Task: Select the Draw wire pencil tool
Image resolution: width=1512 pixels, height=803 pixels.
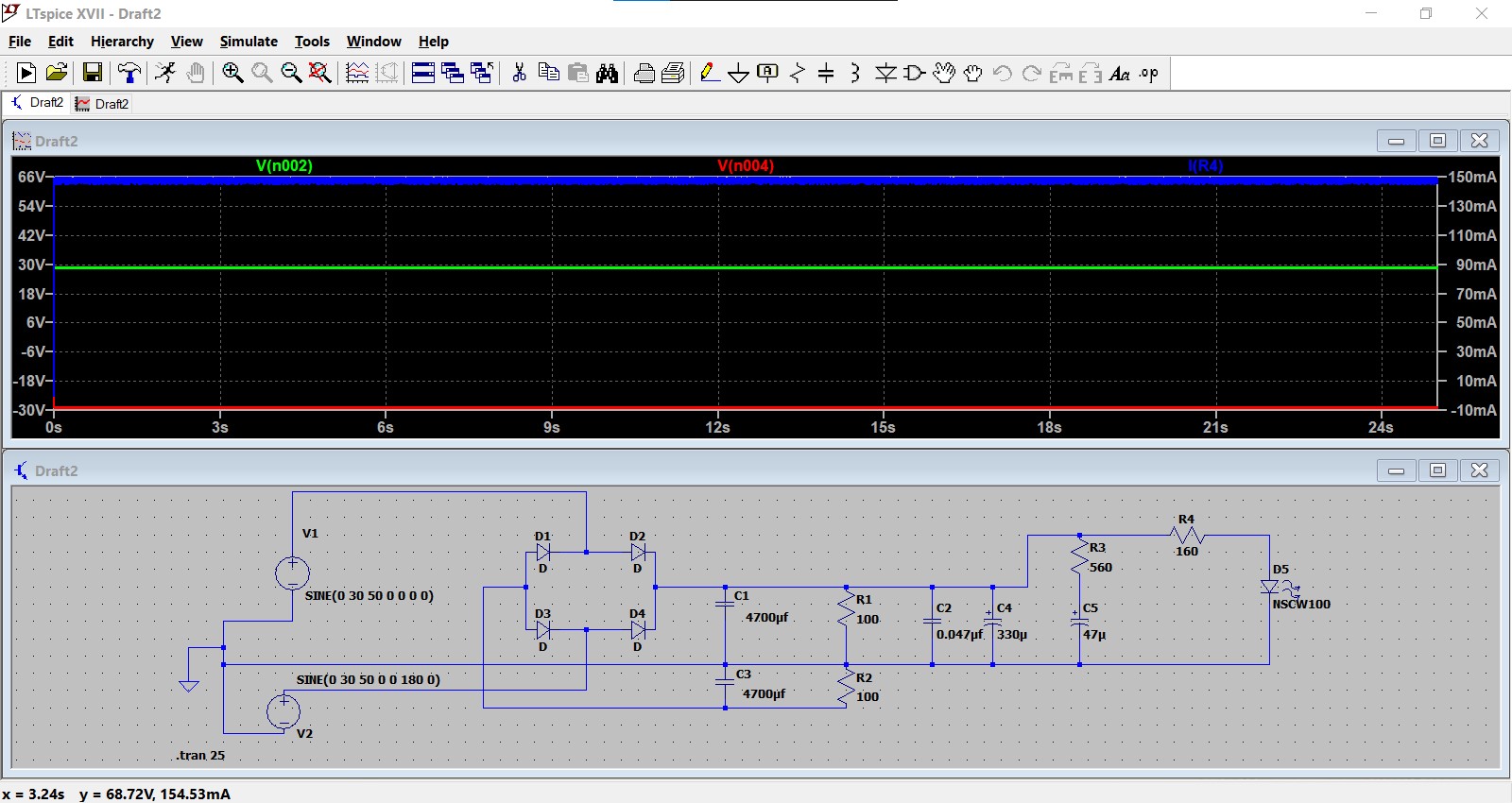Action: tap(710, 73)
